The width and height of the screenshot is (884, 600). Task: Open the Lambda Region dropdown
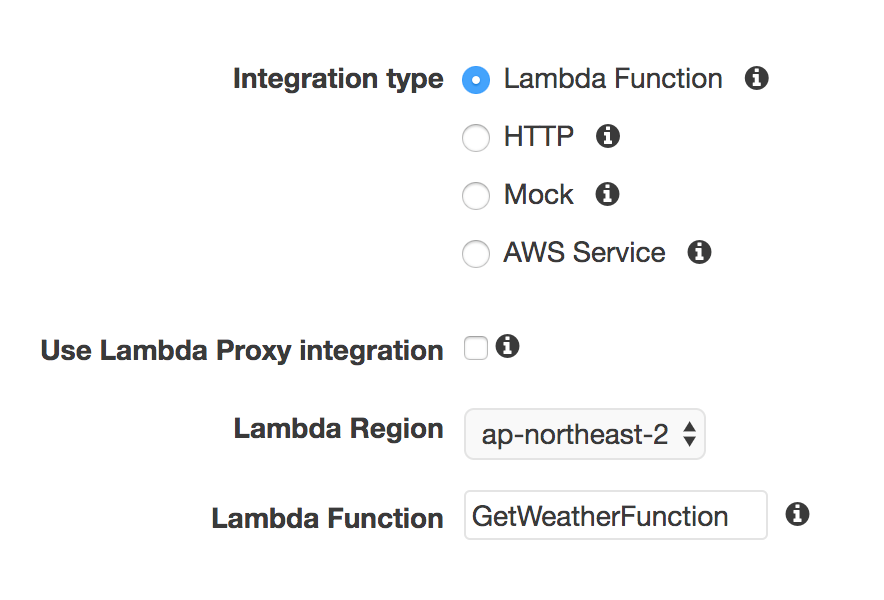[x=585, y=434]
